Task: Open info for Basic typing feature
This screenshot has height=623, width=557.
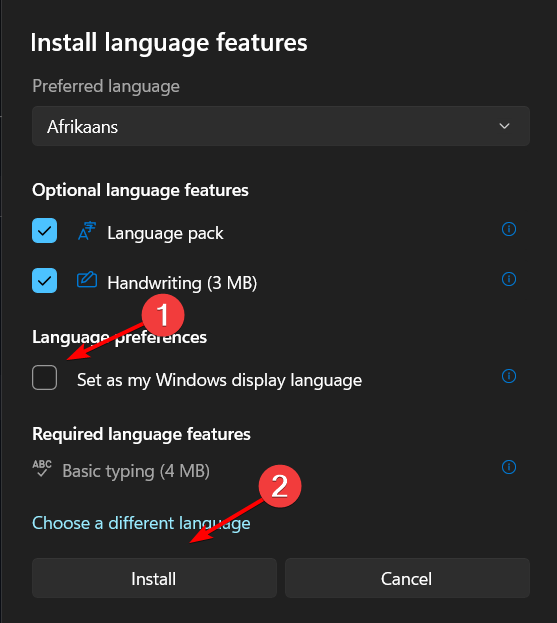Action: (x=509, y=467)
